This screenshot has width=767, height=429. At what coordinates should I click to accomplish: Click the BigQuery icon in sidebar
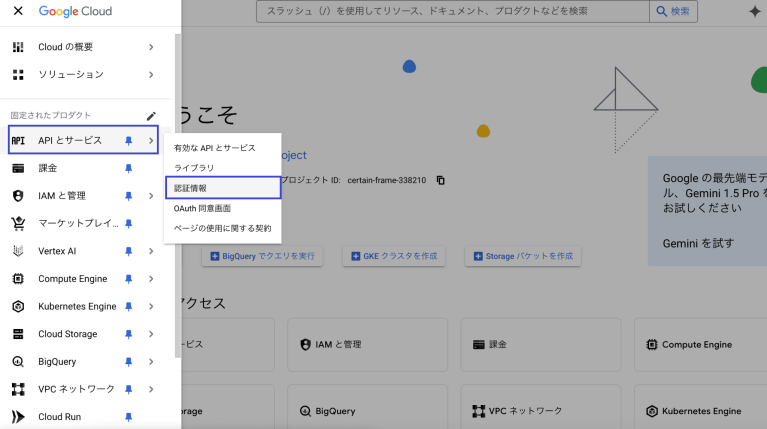click(18, 362)
